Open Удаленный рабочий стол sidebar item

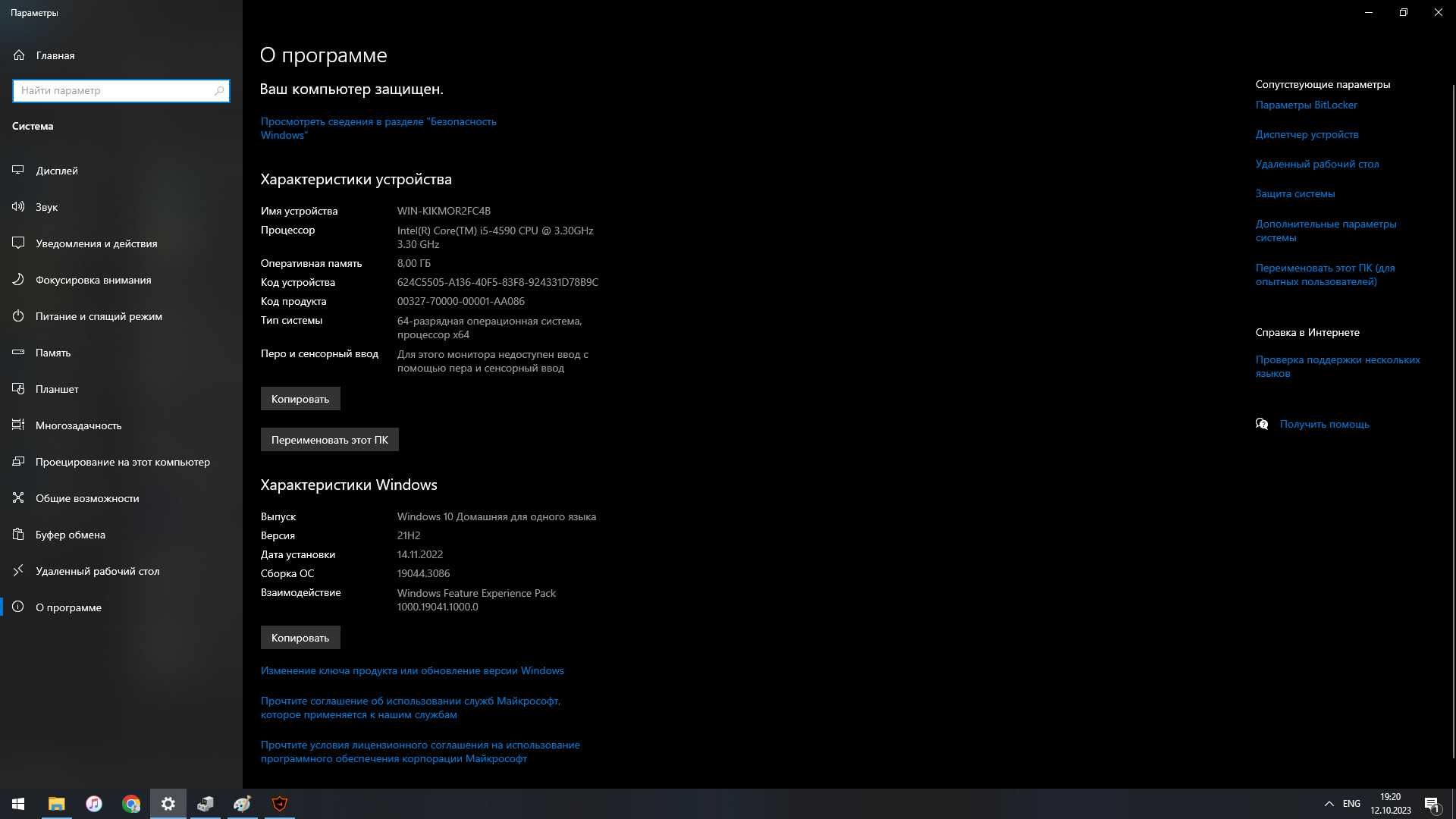pos(121,571)
